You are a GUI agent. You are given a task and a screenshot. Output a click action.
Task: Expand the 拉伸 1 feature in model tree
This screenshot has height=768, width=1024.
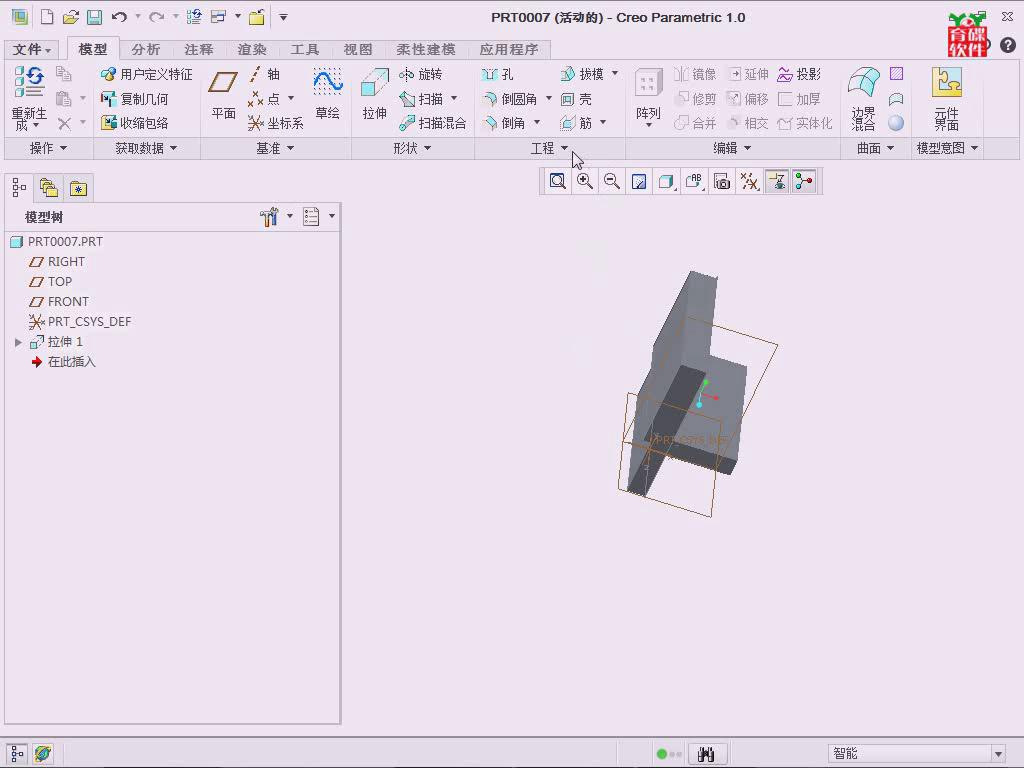[18, 342]
